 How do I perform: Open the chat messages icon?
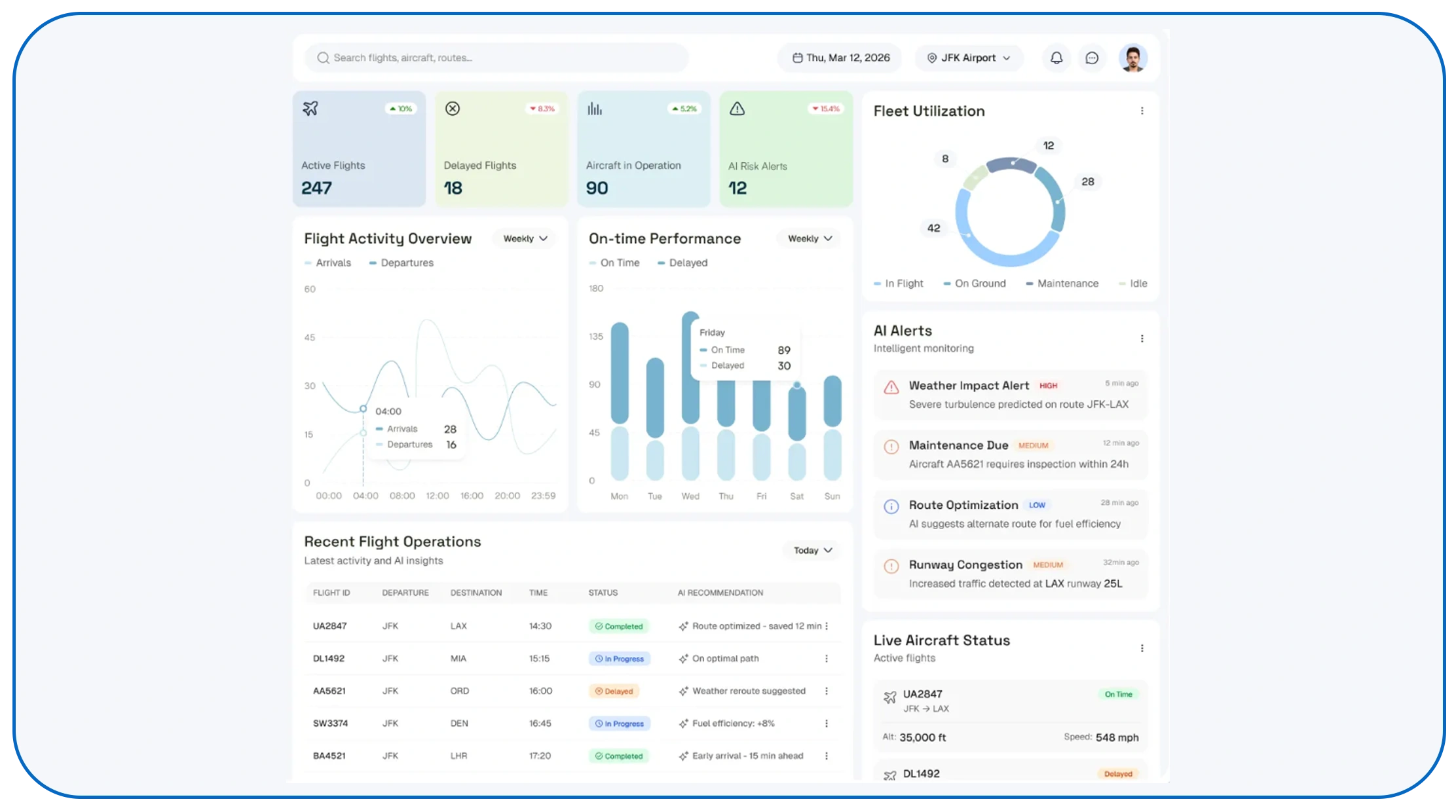[x=1092, y=58]
